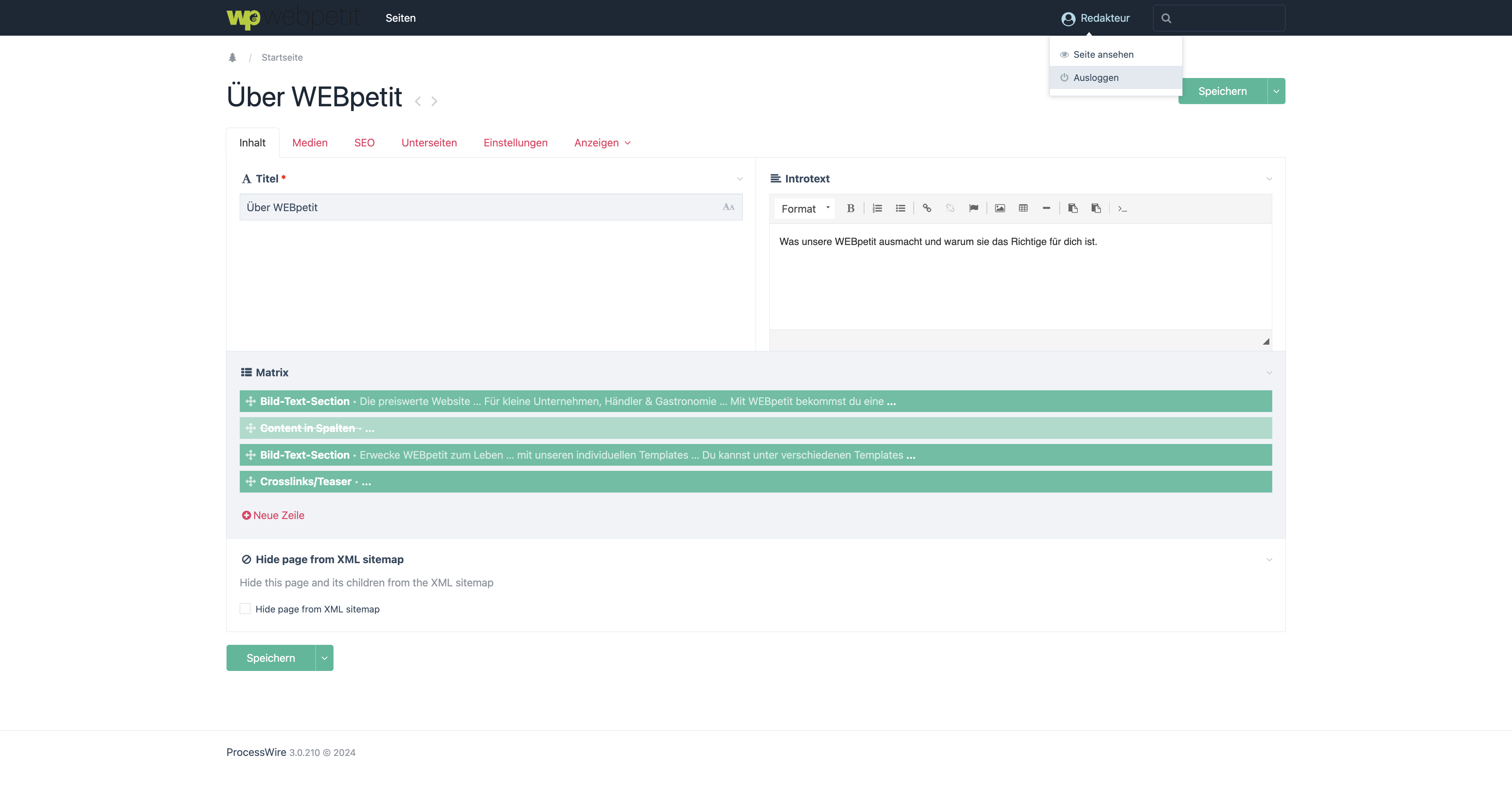Click the top search input field
This screenshot has width=1512, height=810.
click(x=1219, y=18)
